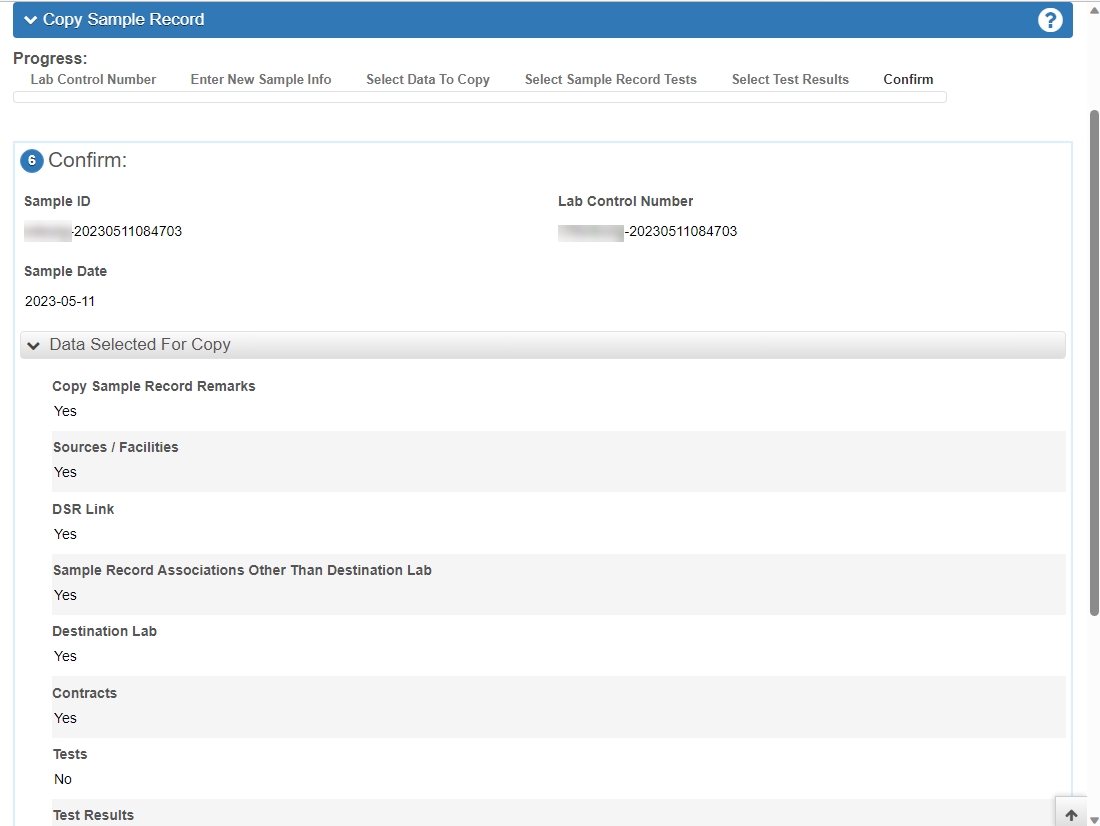Viewport: 1100px width, 826px height.
Task: Click the Copy Sample Record header title
Action: click(123, 20)
